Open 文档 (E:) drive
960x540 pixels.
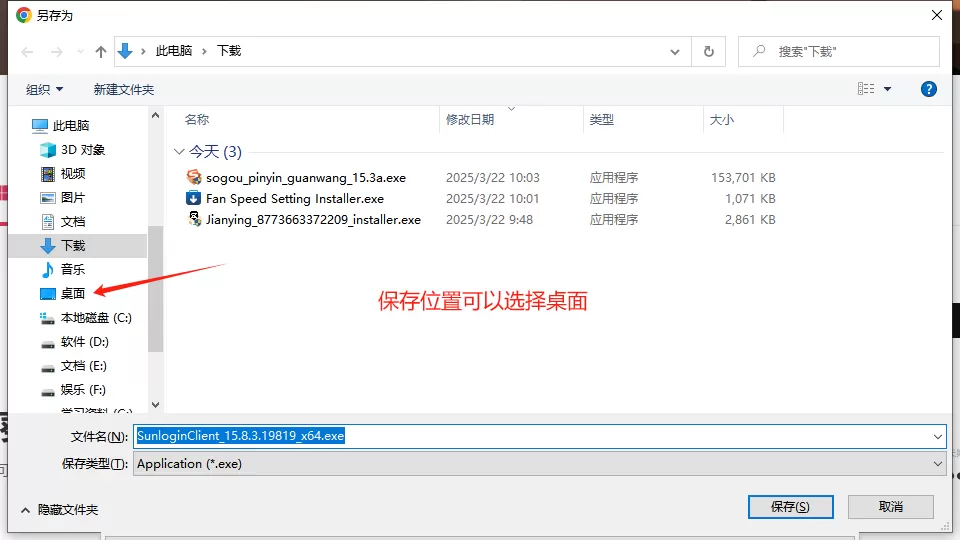pos(83,366)
